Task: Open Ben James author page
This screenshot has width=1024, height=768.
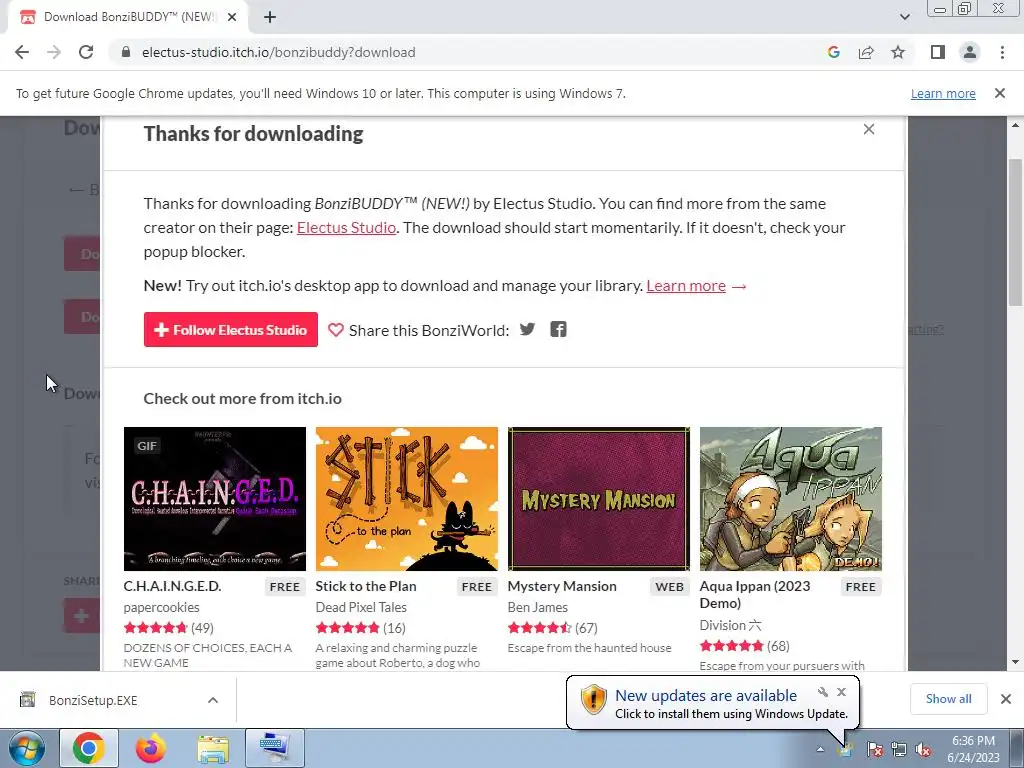Action: click(537, 607)
